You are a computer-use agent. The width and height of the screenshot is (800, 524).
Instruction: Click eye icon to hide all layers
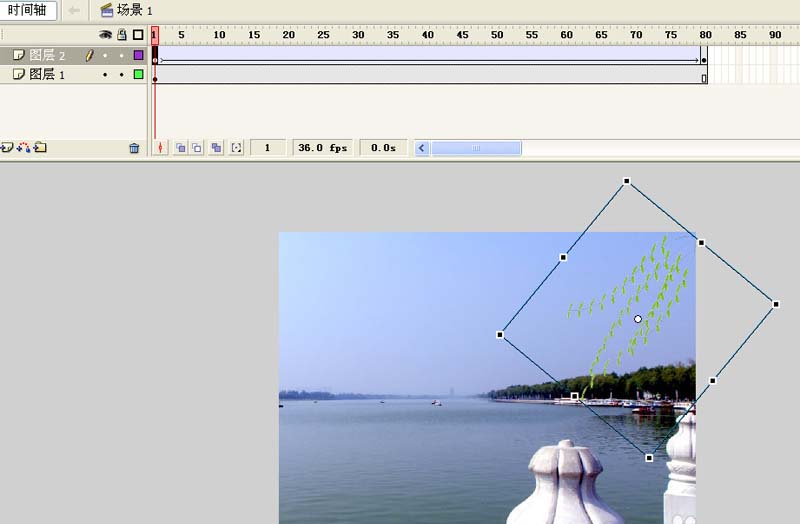(105, 34)
